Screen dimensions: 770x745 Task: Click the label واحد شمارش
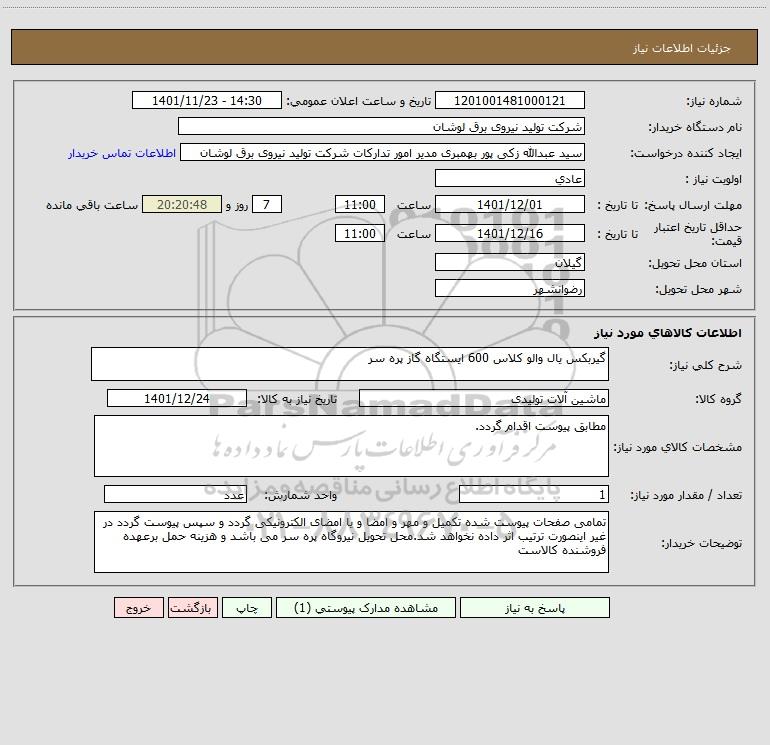pyautogui.click(x=301, y=495)
